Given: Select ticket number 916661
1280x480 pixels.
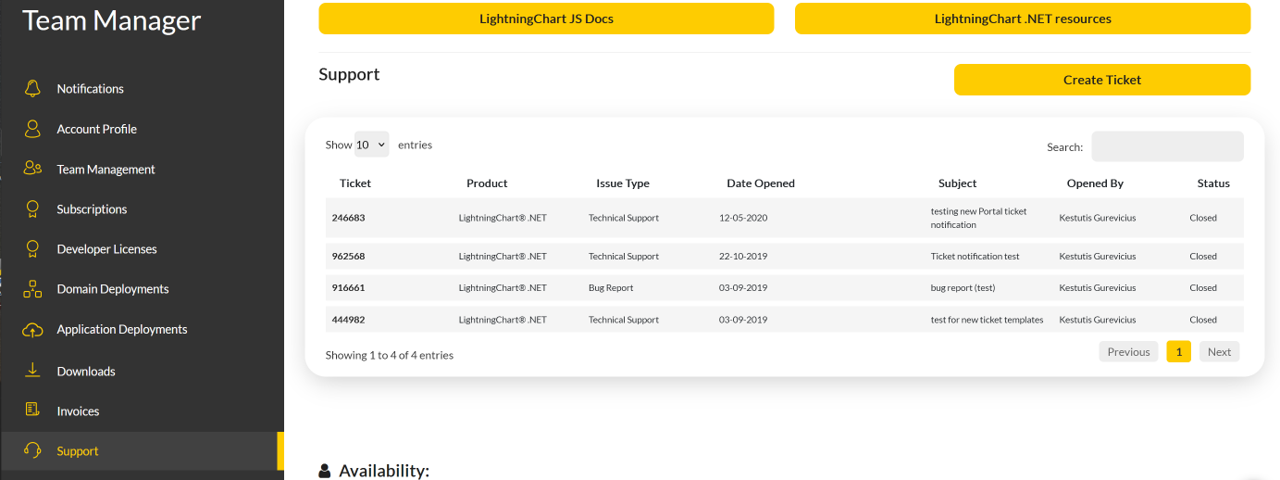Looking at the screenshot, I should tap(348, 288).
